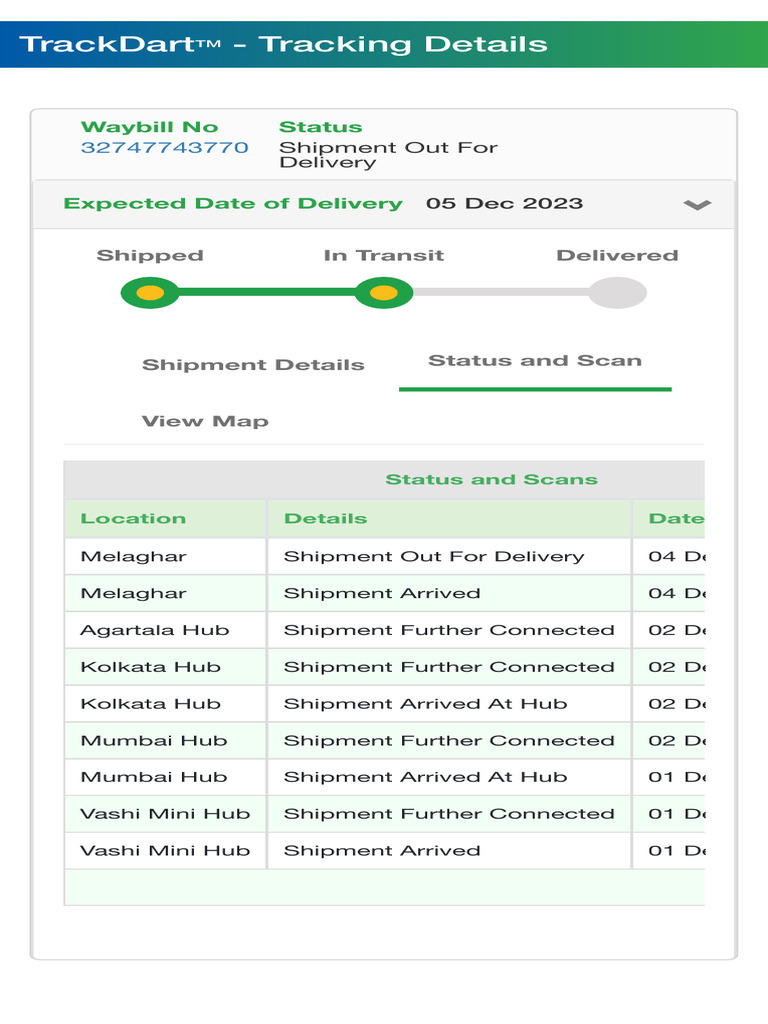This screenshot has width=768, height=1024.
Task: Click the Details column header
Action: click(x=325, y=518)
